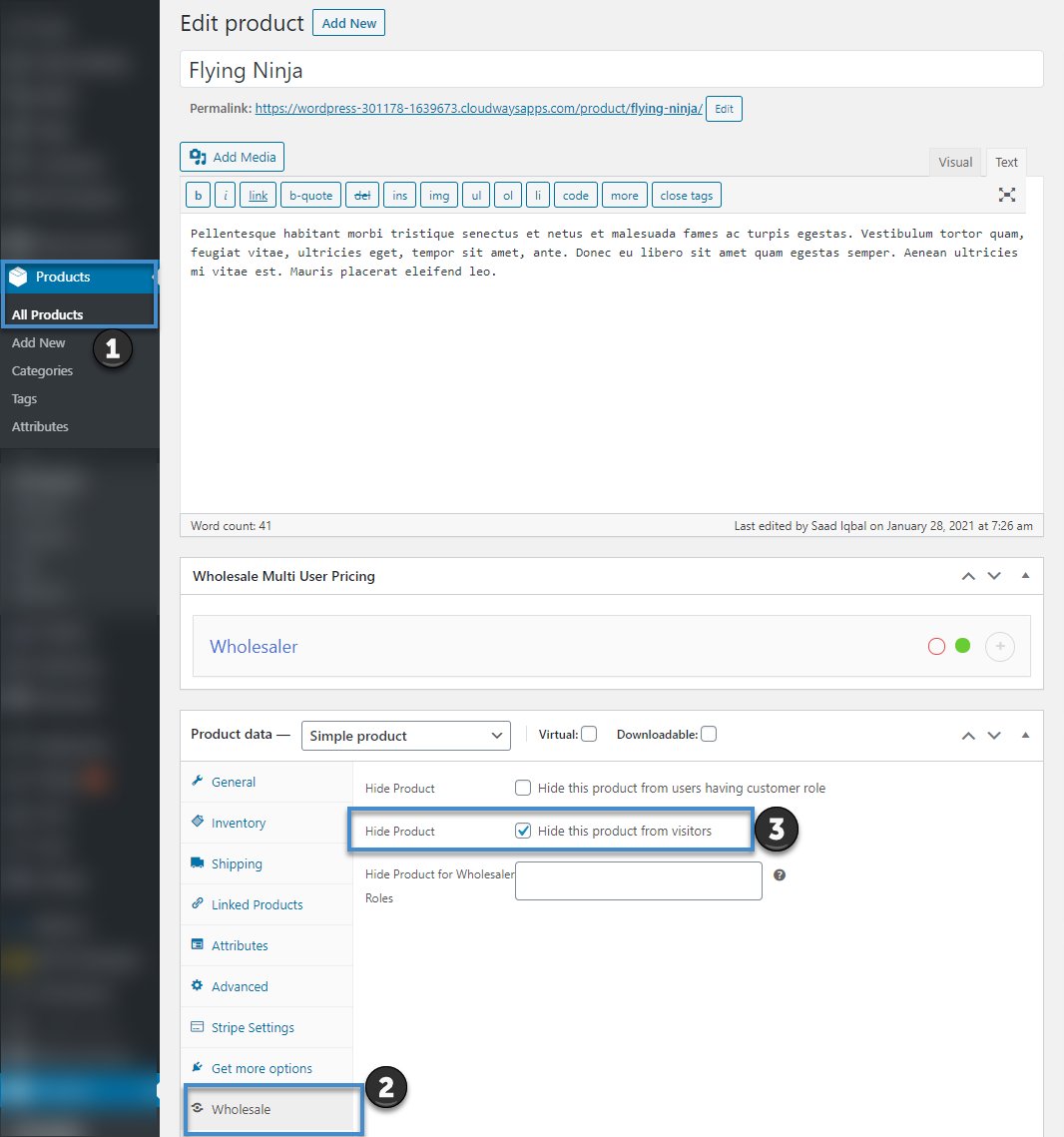1064x1137 pixels.
Task: Click the ul quicktag button
Action: coord(476,195)
